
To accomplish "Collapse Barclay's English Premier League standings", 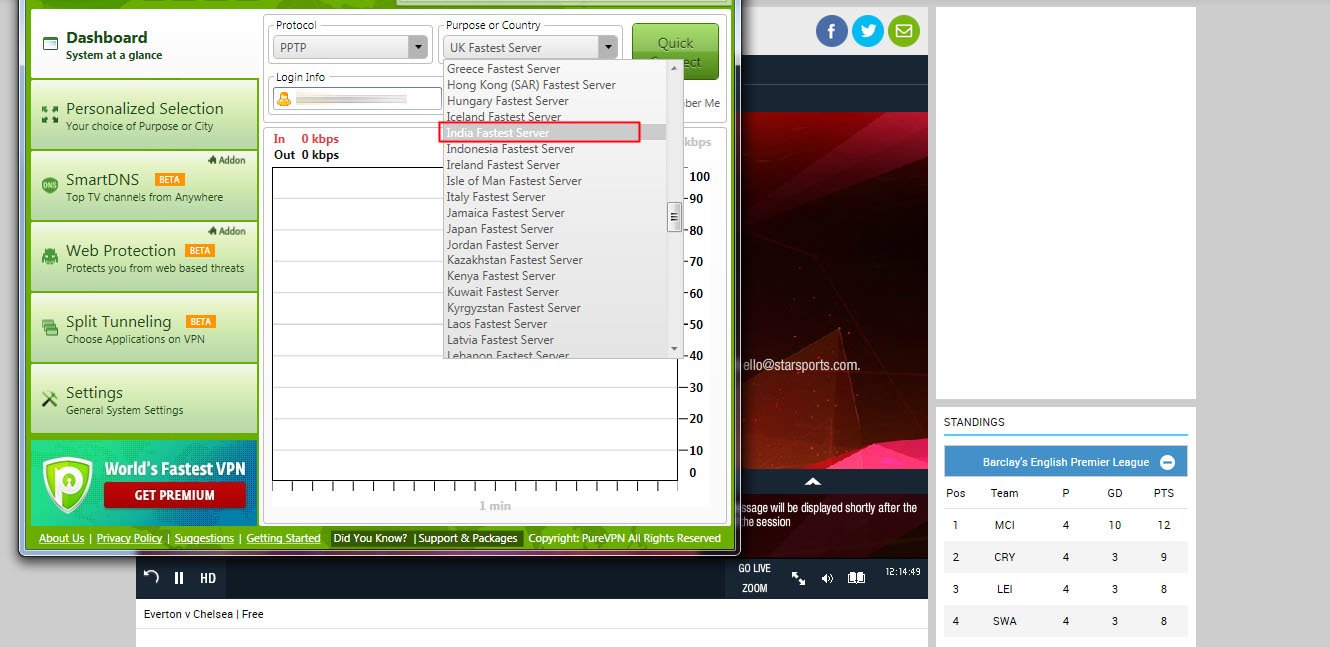I will [x=1167, y=462].
